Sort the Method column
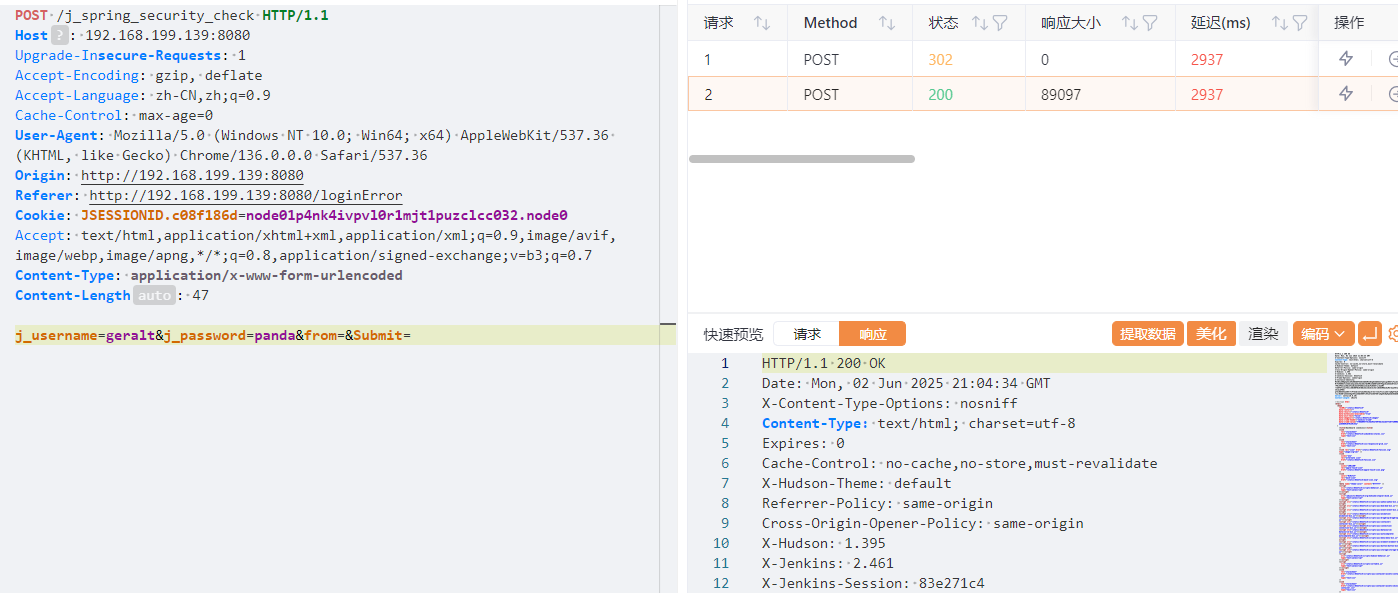 [x=886, y=23]
